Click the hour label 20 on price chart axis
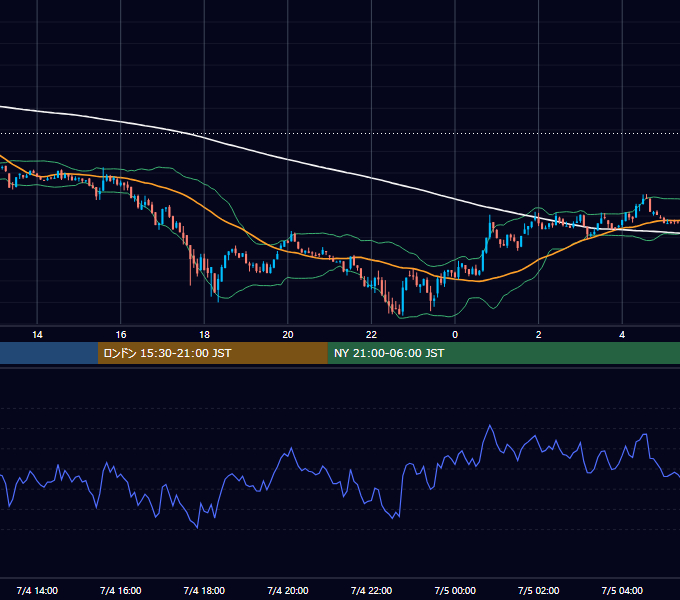 (288, 335)
